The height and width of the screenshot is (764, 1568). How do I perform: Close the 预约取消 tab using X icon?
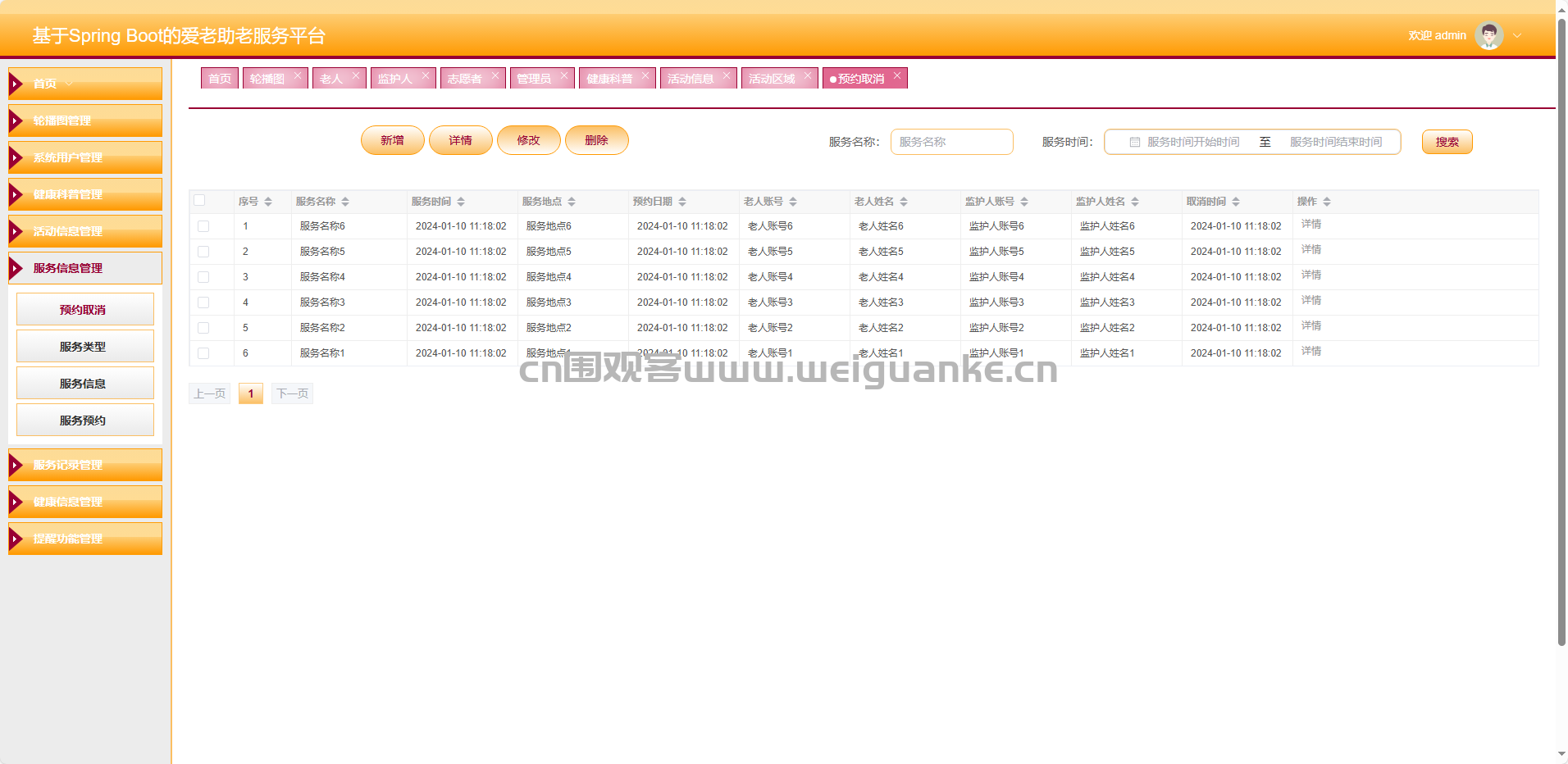(897, 75)
